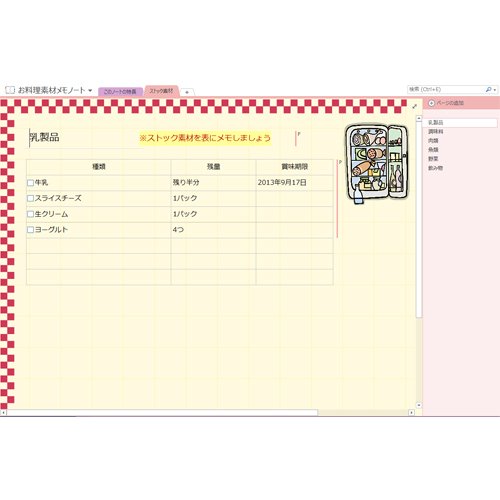This screenshot has width=500, height=500.
Task: Switch to the このノートの特長 section tab
Action: (120, 92)
